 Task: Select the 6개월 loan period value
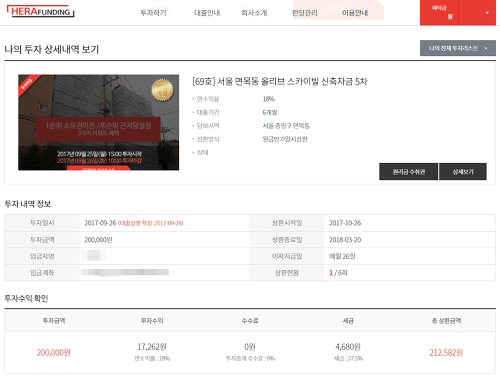click(x=270, y=112)
